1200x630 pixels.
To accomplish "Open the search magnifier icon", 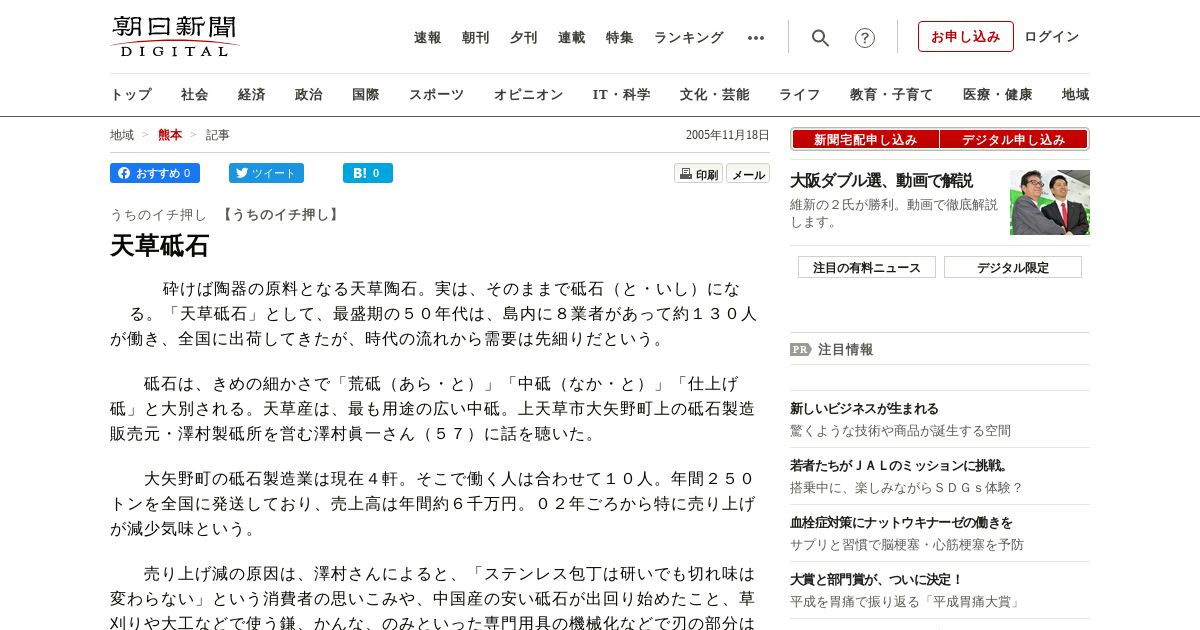I will [820, 38].
